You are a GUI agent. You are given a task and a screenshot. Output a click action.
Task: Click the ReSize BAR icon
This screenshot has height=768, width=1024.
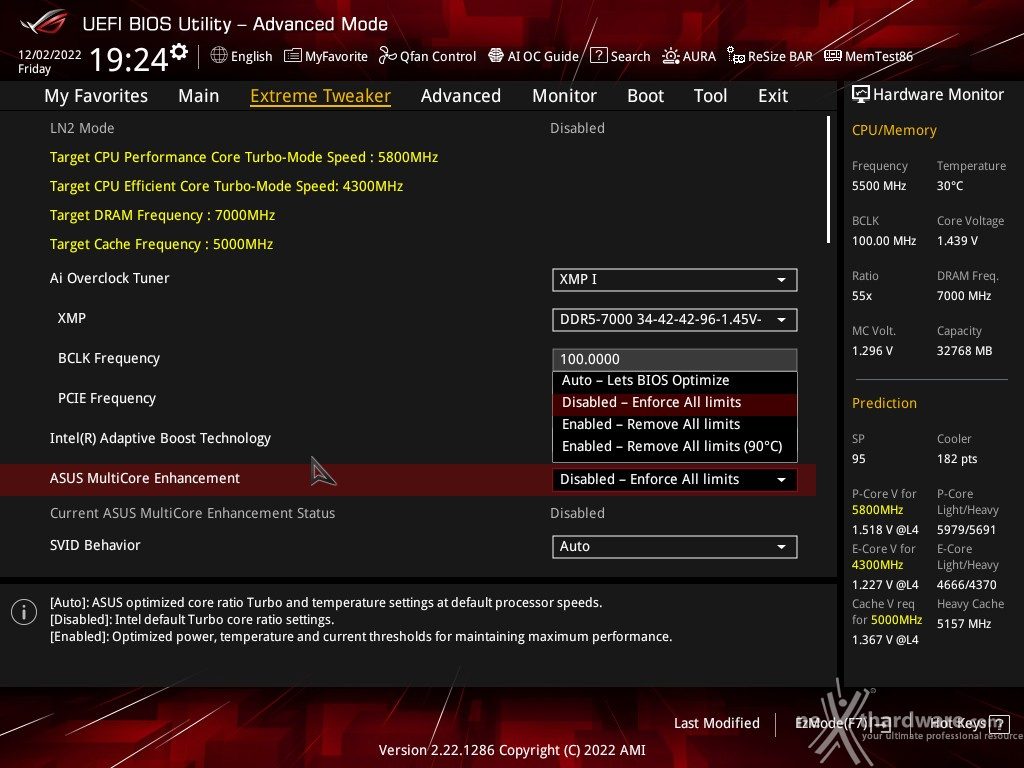(x=735, y=56)
